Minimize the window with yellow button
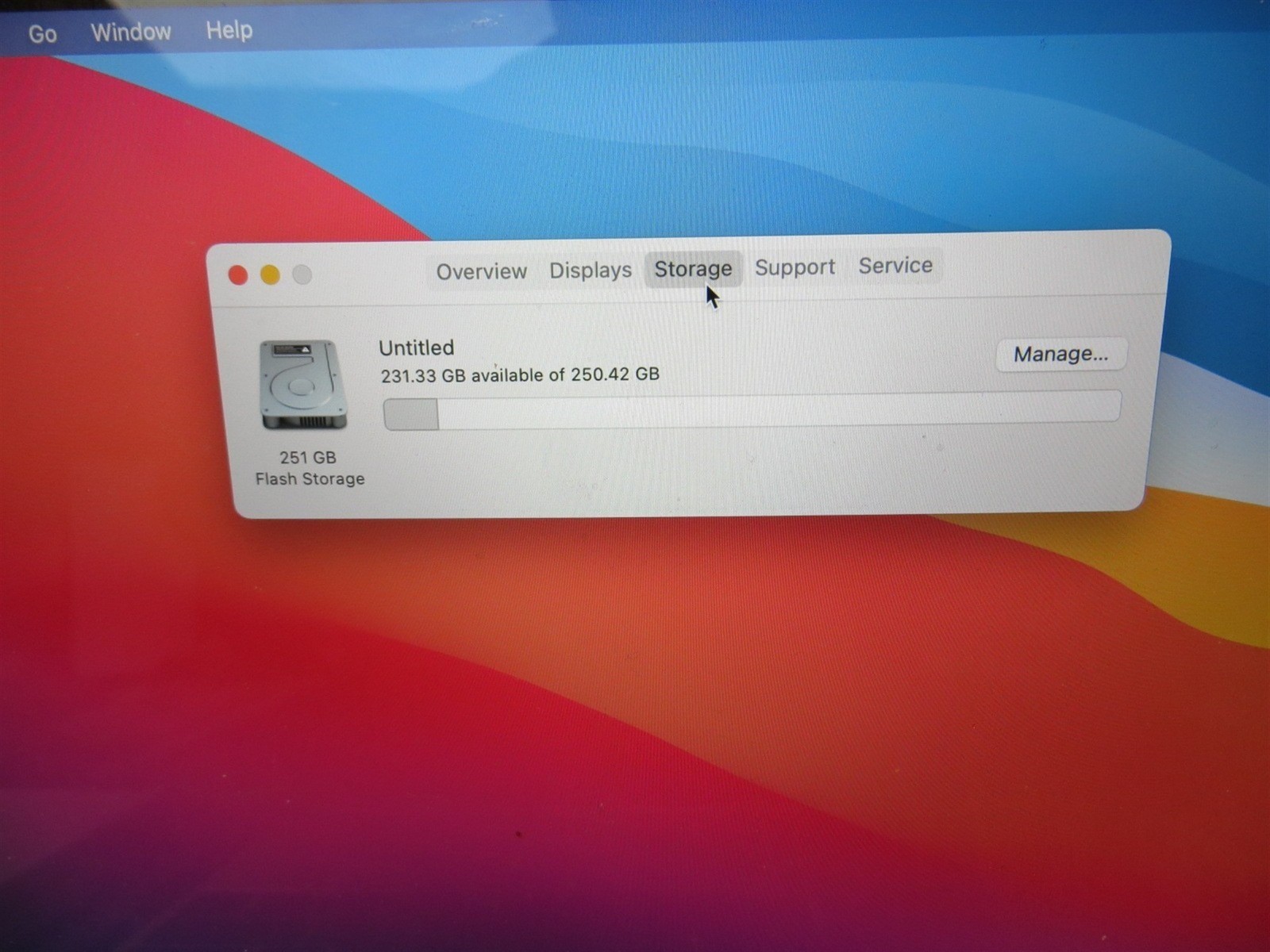This screenshot has width=1270, height=952. click(270, 274)
